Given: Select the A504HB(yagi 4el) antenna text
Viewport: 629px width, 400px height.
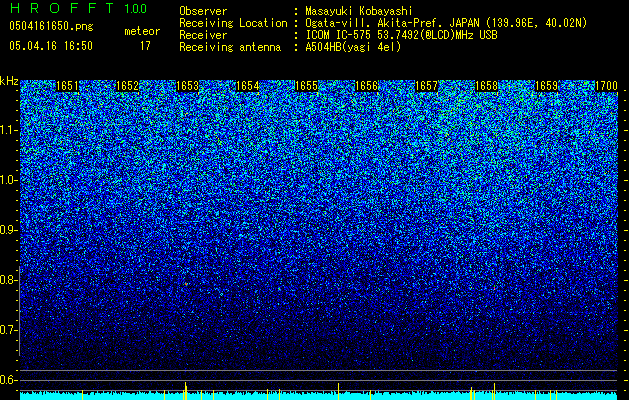Looking at the screenshot, I should [353, 47].
